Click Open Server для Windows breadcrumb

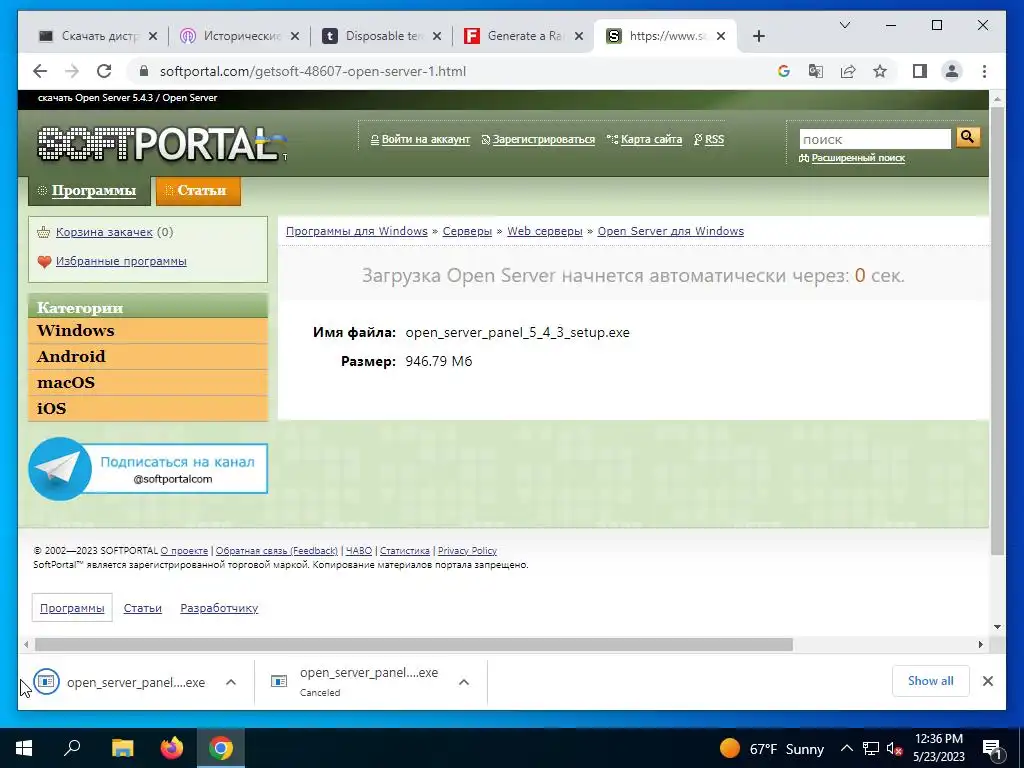(671, 231)
